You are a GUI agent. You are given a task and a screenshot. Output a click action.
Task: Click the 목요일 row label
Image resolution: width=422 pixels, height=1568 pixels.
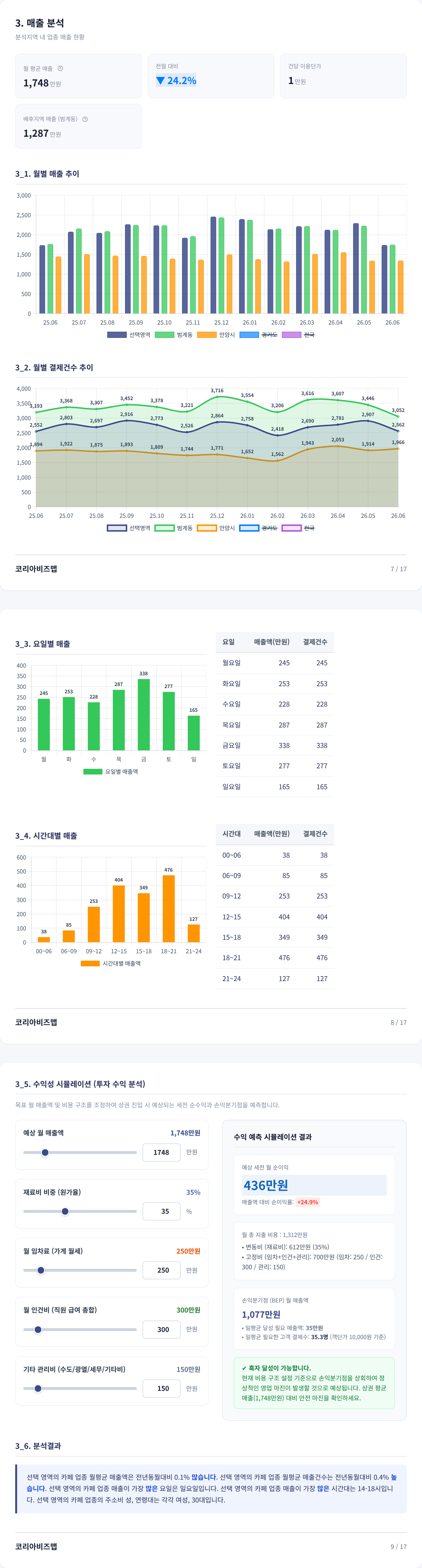[x=231, y=725]
